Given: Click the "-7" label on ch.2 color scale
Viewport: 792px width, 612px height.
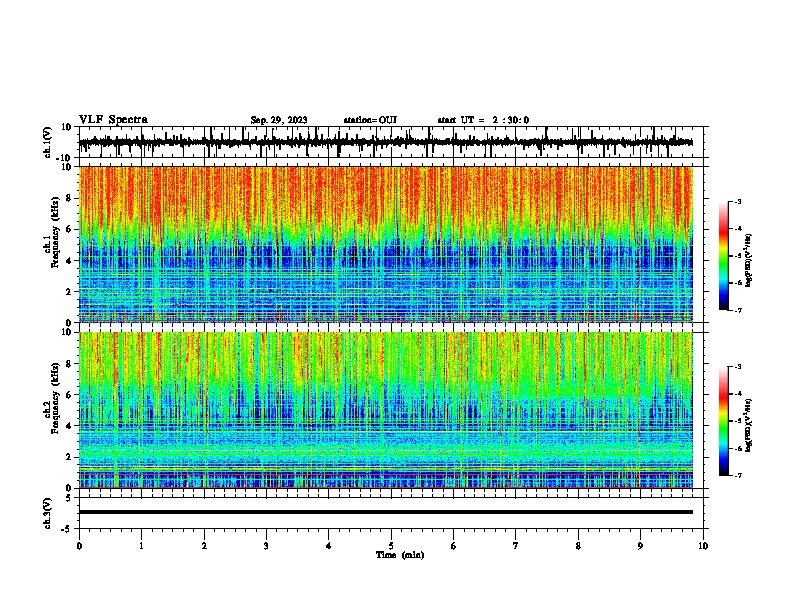Looking at the screenshot, I should pyautogui.click(x=737, y=475).
